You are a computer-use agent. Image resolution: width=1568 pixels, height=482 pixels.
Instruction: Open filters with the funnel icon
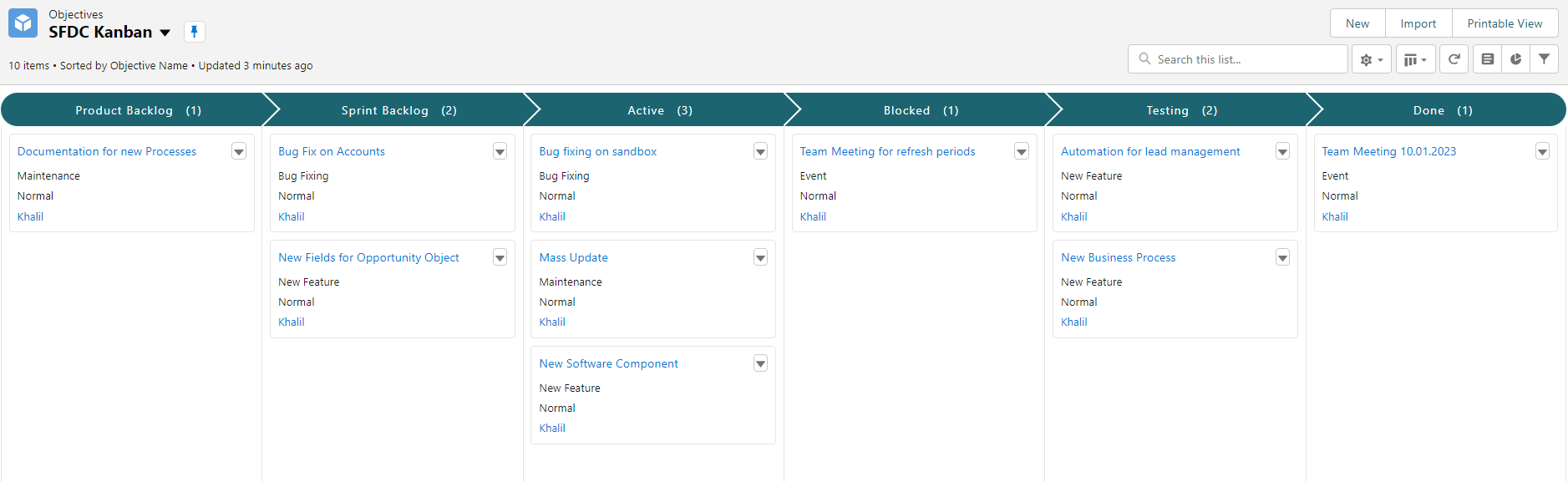coord(1544,59)
